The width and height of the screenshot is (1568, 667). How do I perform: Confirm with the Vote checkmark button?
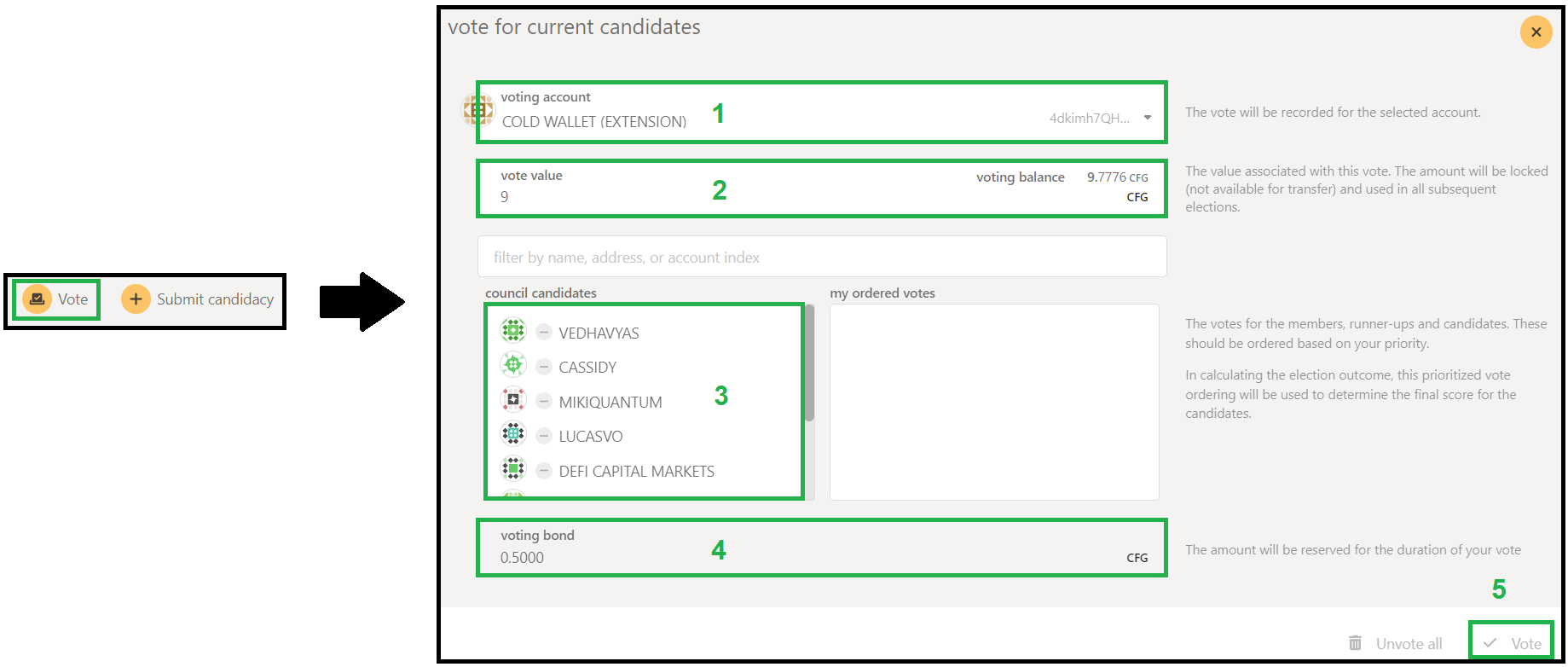point(1512,643)
